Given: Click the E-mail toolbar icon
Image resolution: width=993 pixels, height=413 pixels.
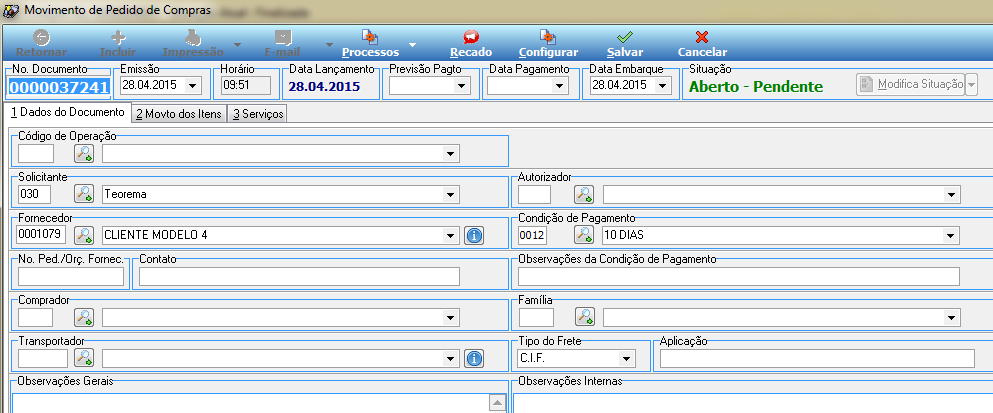Looking at the screenshot, I should pyautogui.click(x=282, y=37).
